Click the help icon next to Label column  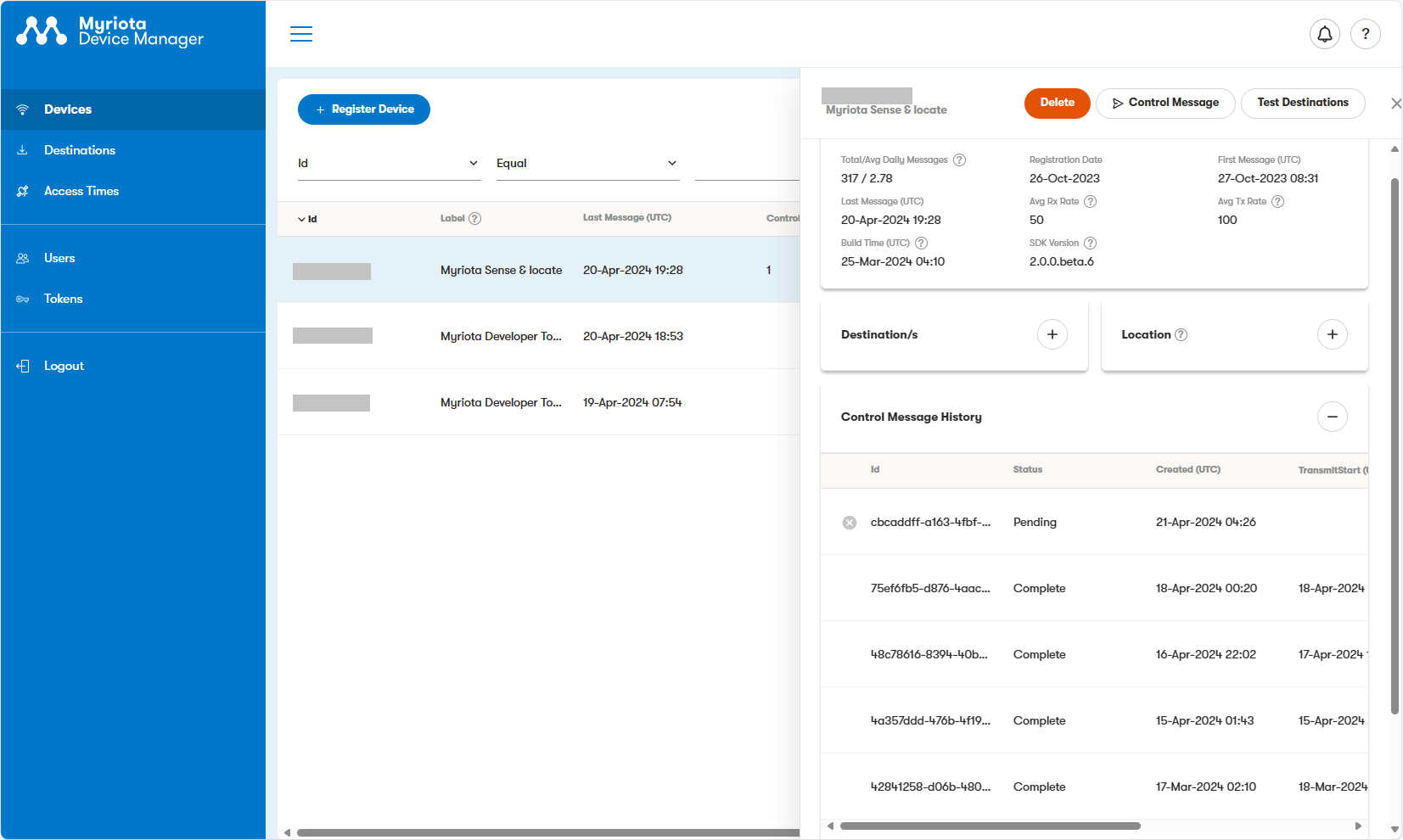pyautogui.click(x=475, y=219)
